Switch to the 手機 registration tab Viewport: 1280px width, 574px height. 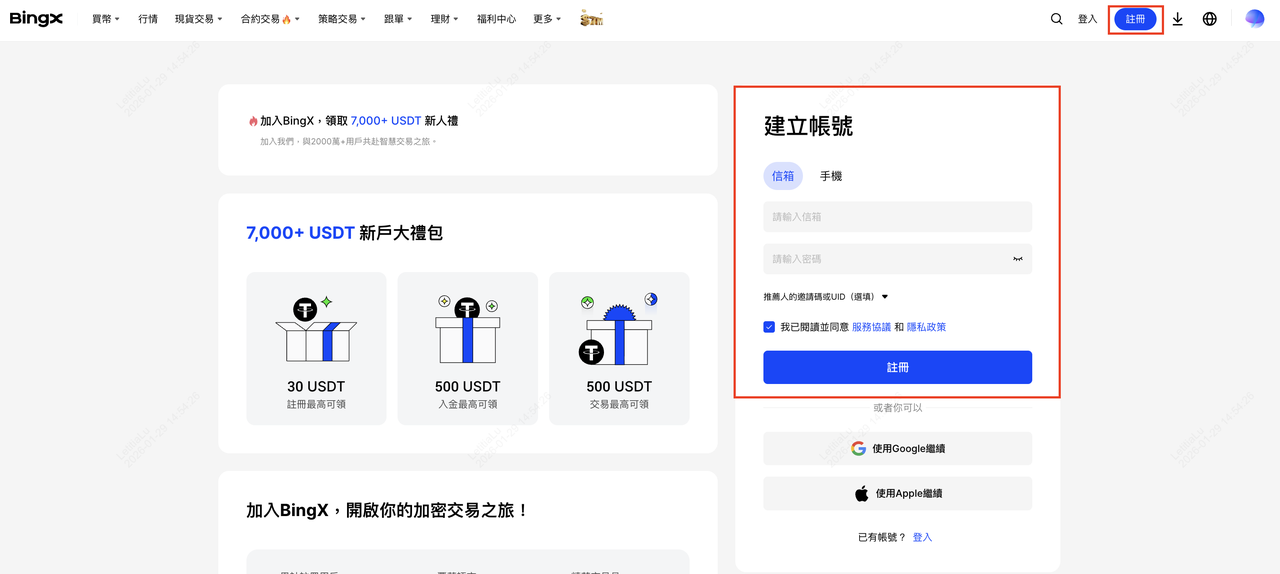(x=831, y=176)
